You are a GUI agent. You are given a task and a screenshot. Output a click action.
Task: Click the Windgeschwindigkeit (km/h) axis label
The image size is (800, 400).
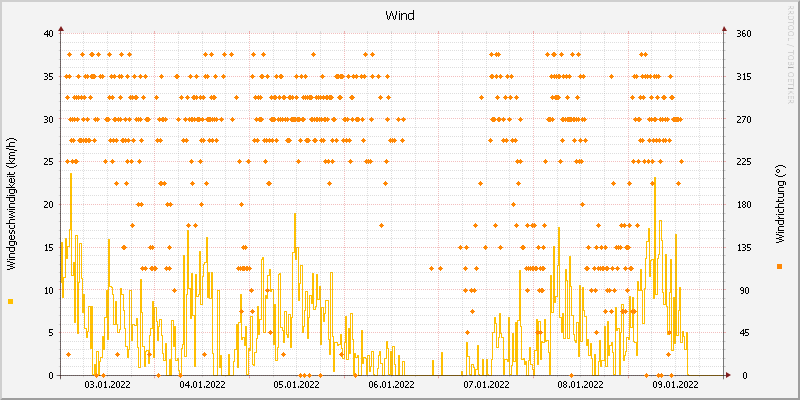pyautogui.click(x=11, y=204)
